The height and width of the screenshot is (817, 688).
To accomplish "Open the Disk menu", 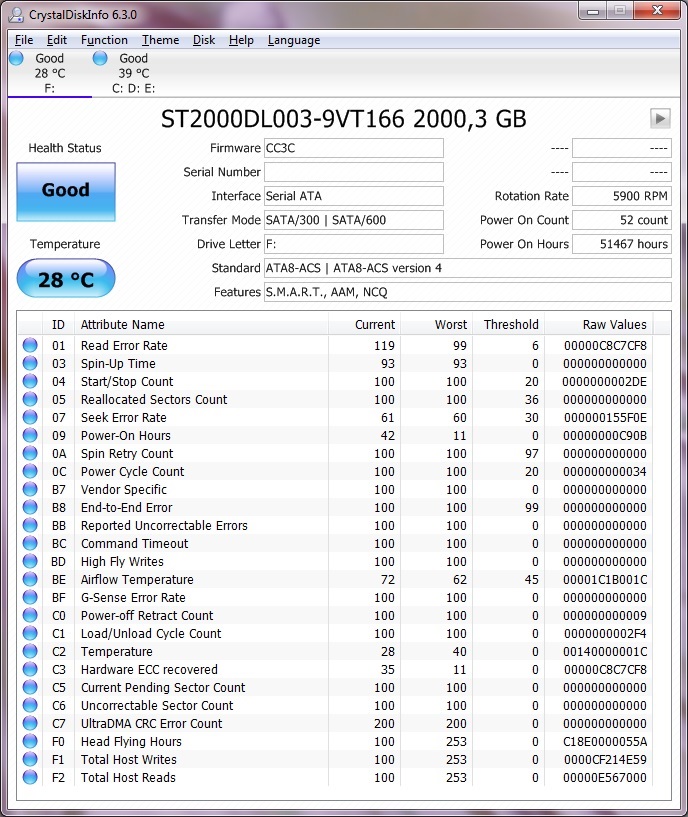I will (204, 40).
